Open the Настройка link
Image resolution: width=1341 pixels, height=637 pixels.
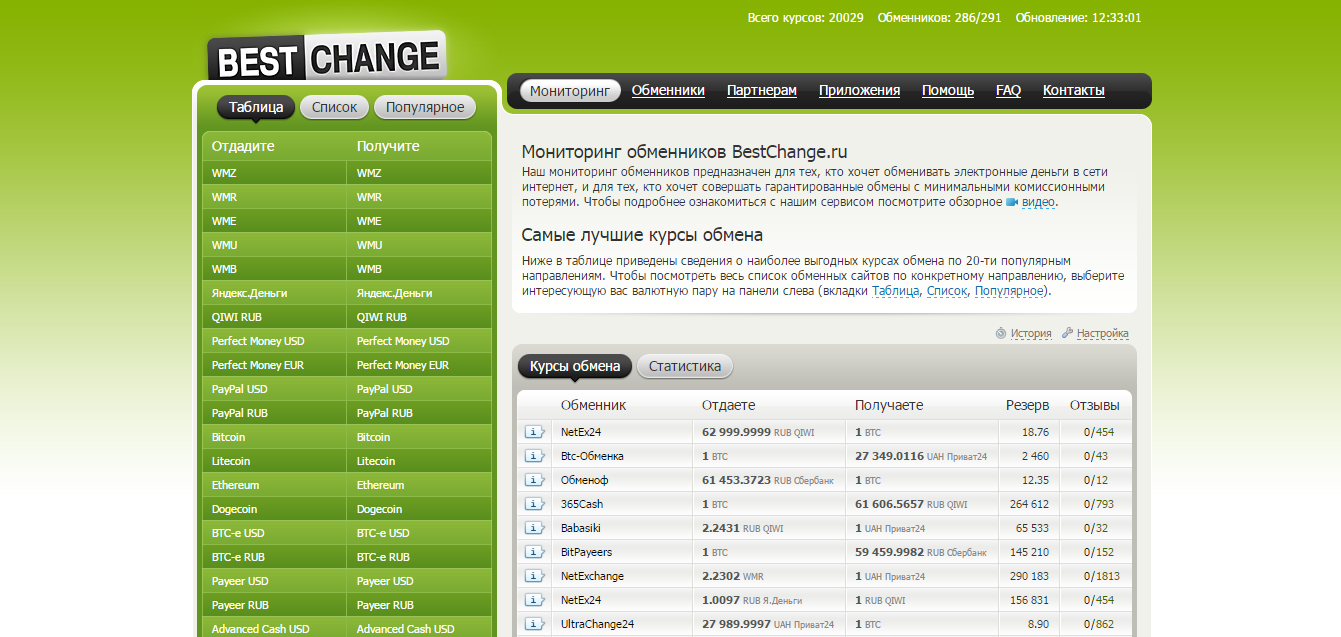coord(1103,333)
